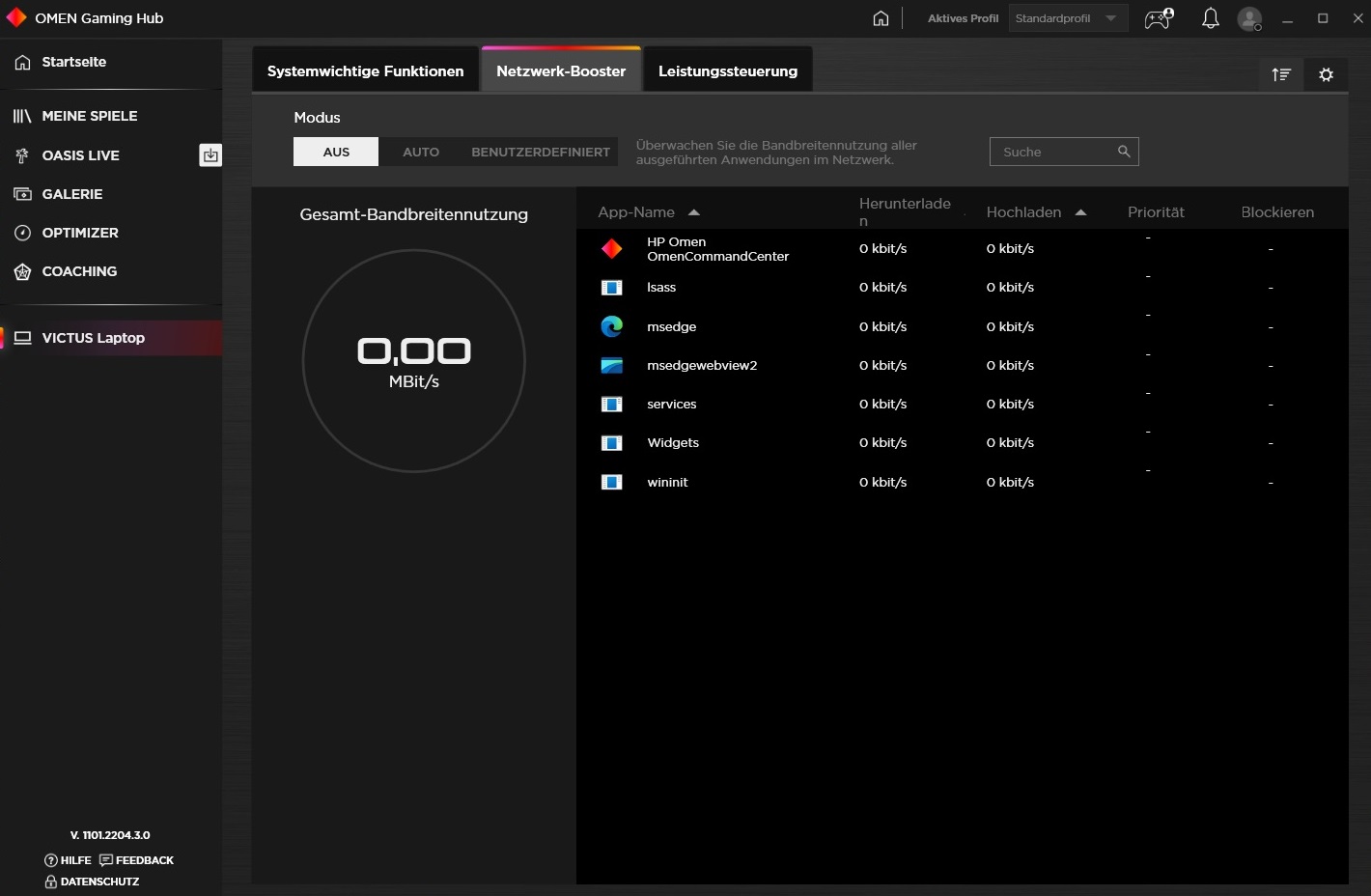Open the notifications bell

[1210, 18]
